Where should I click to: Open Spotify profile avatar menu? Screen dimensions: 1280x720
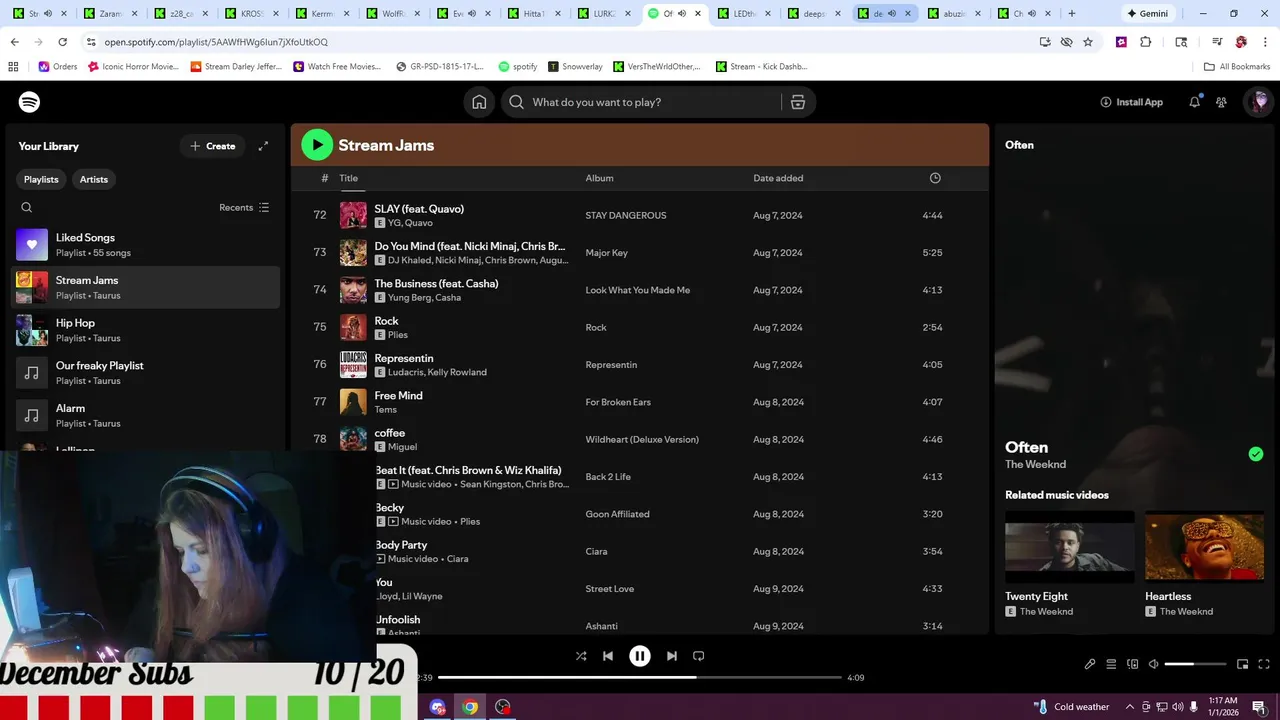coord(1259,102)
